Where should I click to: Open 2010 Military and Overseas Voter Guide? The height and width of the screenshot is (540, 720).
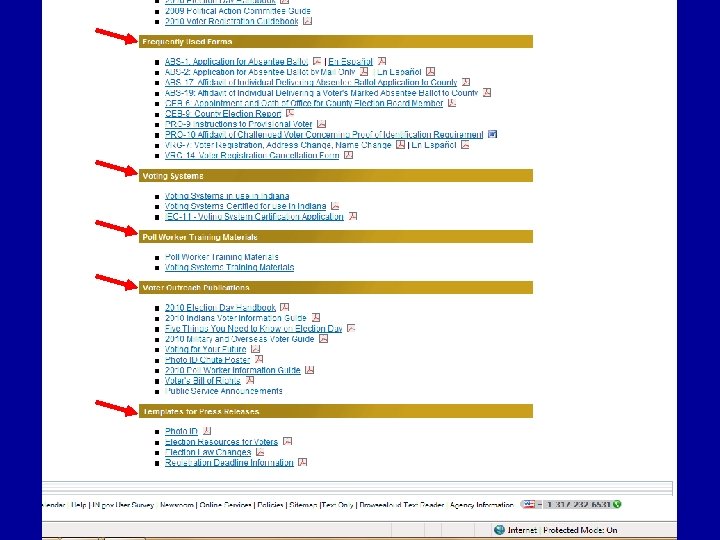pos(239,339)
